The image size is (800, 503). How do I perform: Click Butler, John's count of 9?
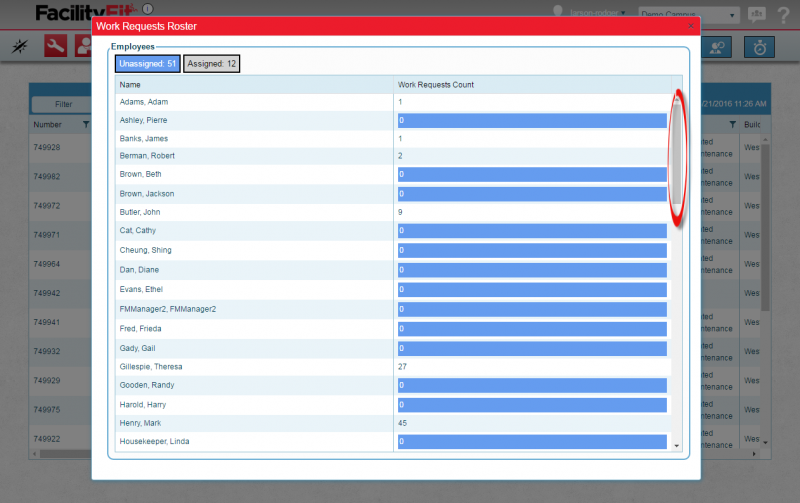[x=400, y=212]
